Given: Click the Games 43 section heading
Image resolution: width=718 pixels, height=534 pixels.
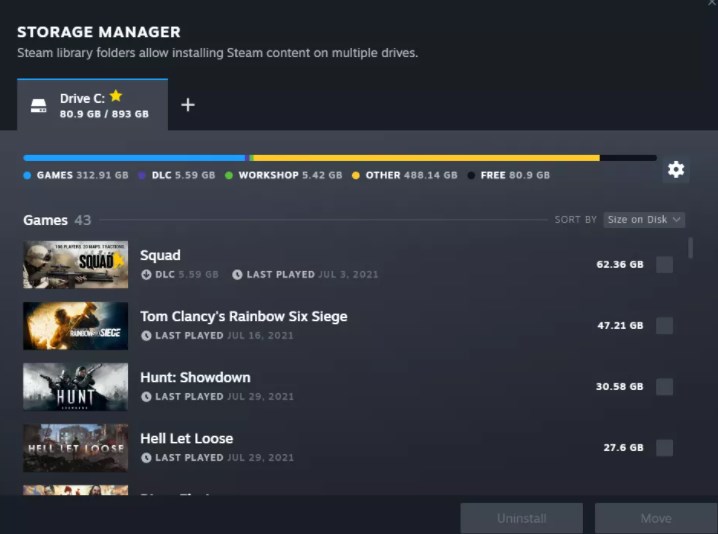Looking at the screenshot, I should [57, 220].
